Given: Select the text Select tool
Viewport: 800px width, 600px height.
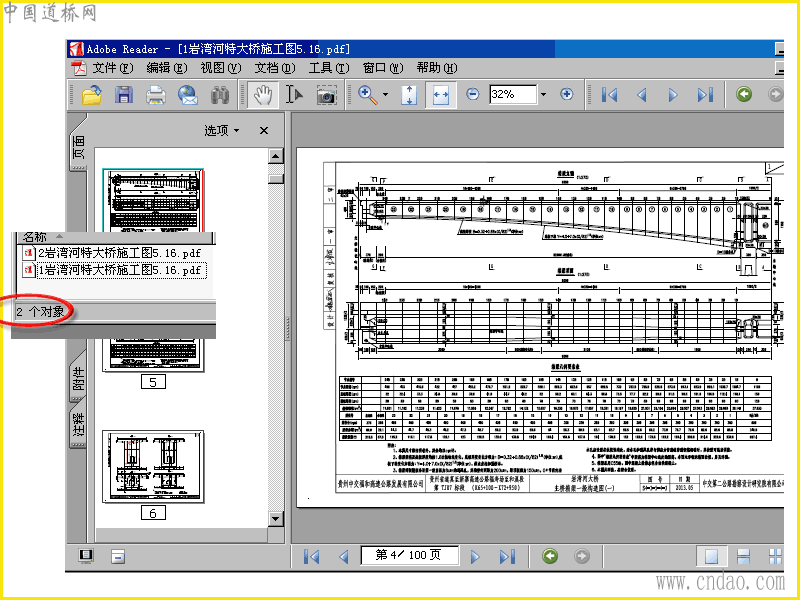Looking at the screenshot, I should pyautogui.click(x=294, y=95).
